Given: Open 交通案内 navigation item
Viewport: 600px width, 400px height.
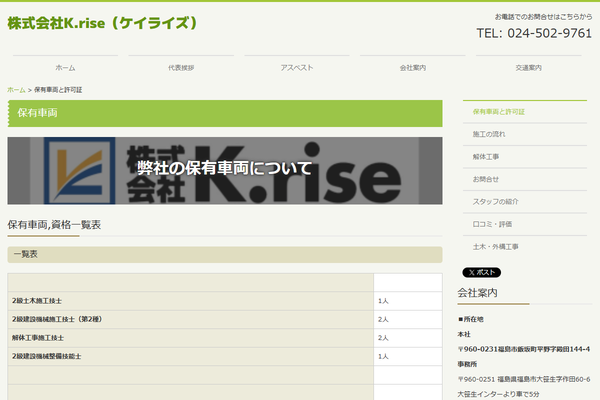Looking at the screenshot, I should (528, 68).
